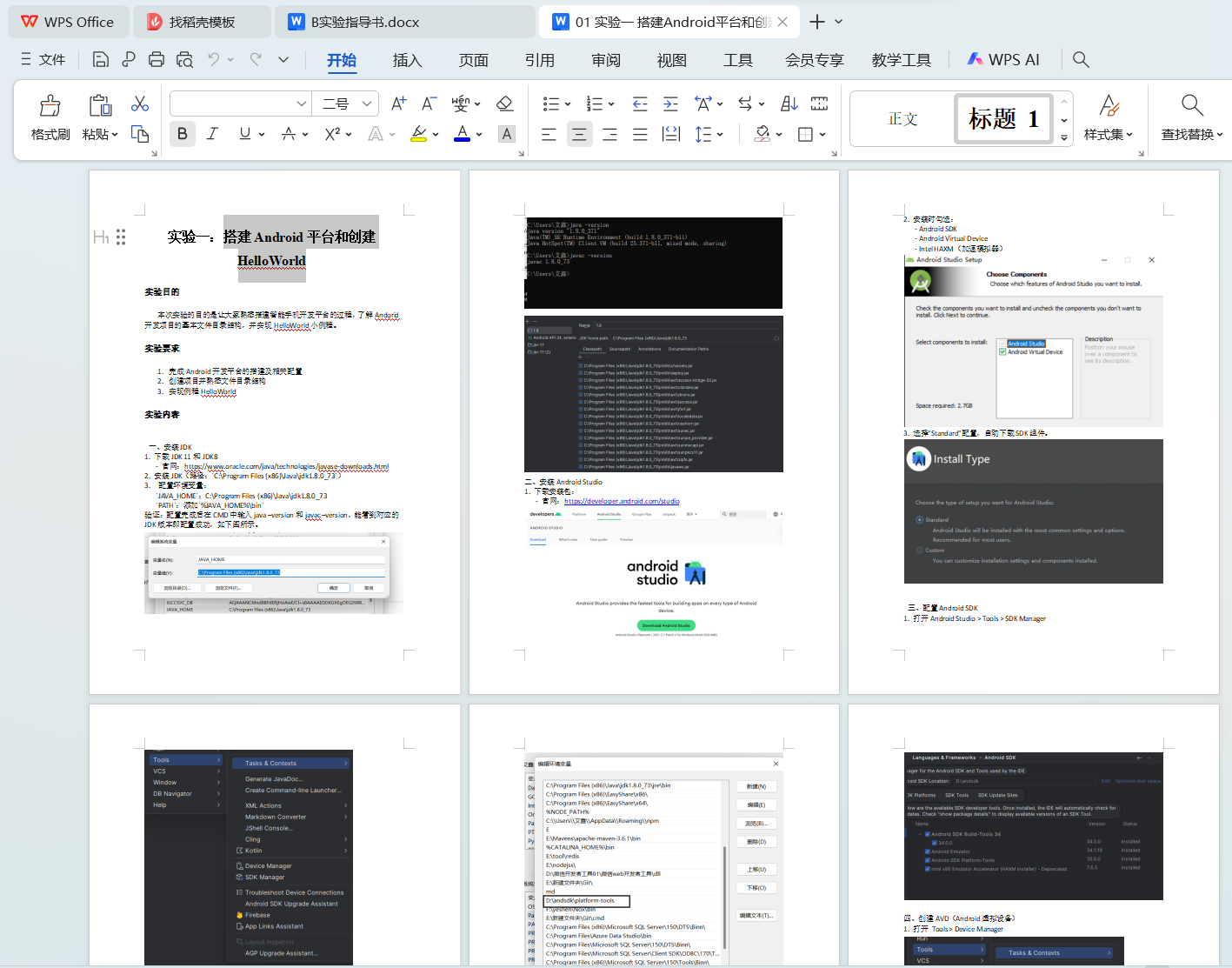Screen dimensions: 1232x968
Task: Open new tab with the plus button
Action: 817,22
